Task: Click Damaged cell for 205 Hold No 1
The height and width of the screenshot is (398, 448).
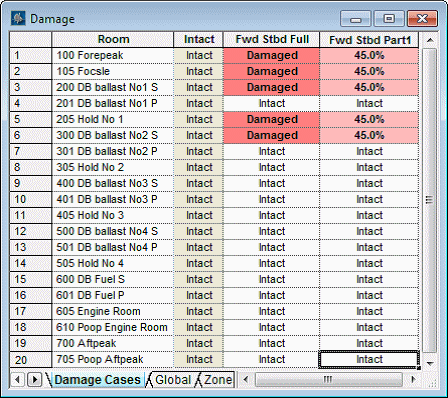Action: pyautogui.click(x=272, y=119)
